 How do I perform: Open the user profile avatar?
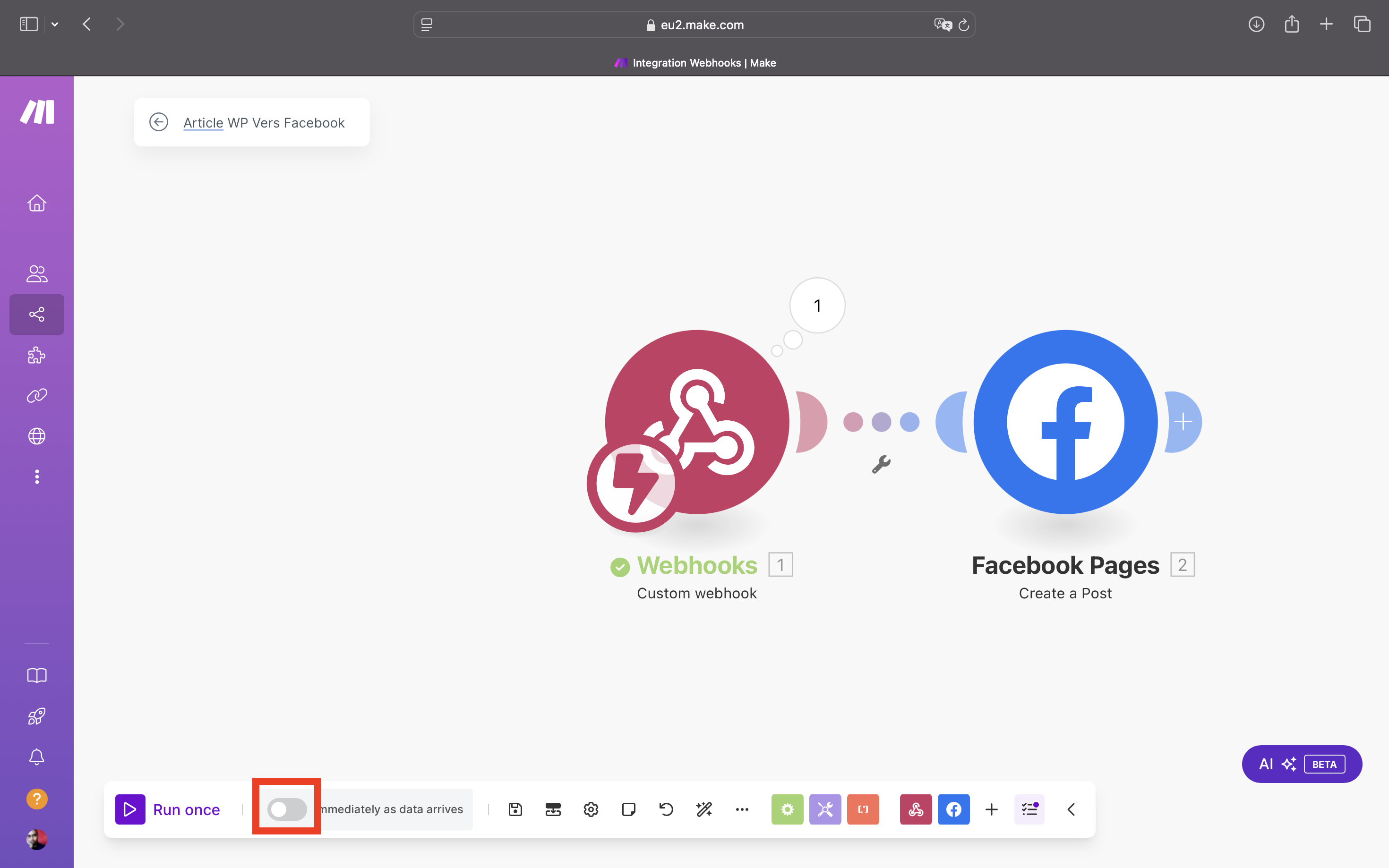[37, 839]
